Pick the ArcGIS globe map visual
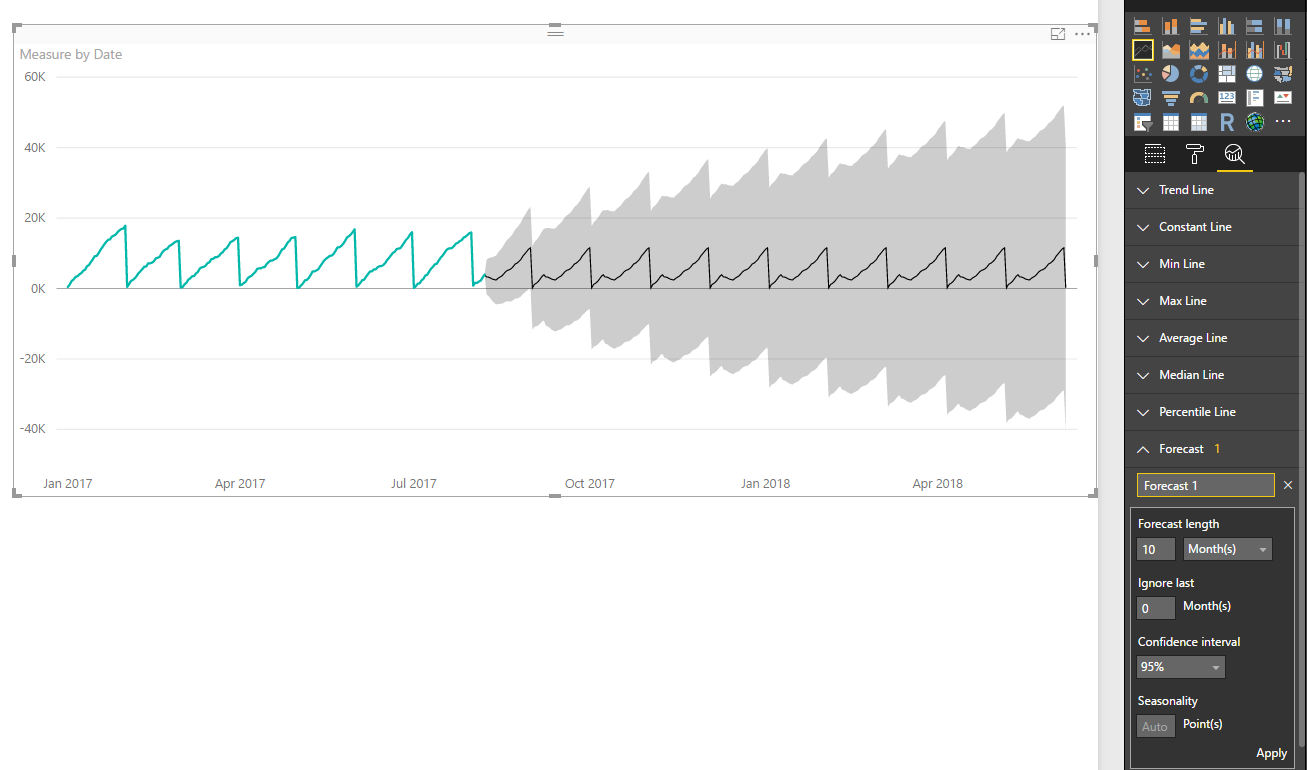The height and width of the screenshot is (770, 1307). click(x=1255, y=123)
